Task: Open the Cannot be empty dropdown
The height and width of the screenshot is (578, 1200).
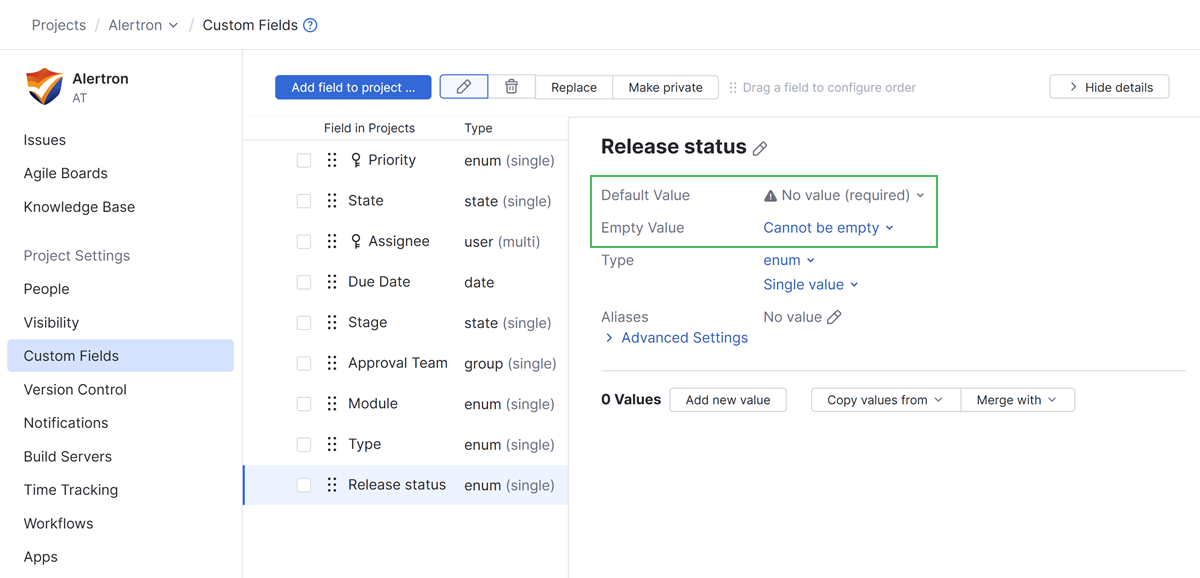Action: [828, 228]
